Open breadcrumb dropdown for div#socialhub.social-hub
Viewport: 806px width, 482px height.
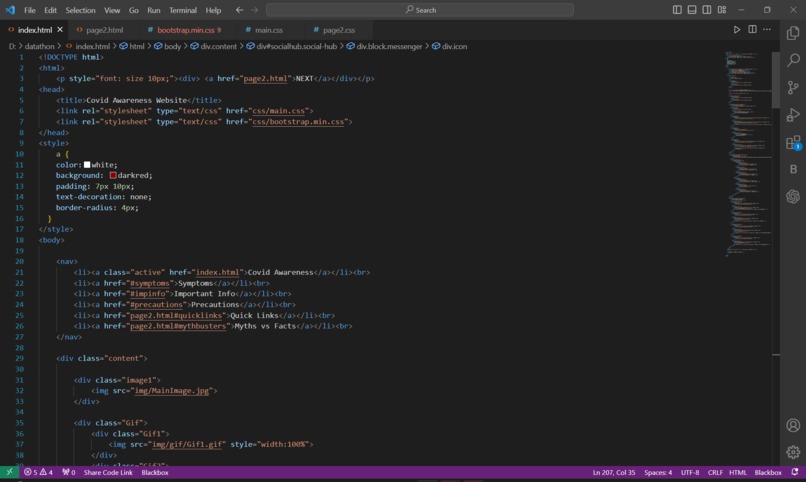pos(291,46)
